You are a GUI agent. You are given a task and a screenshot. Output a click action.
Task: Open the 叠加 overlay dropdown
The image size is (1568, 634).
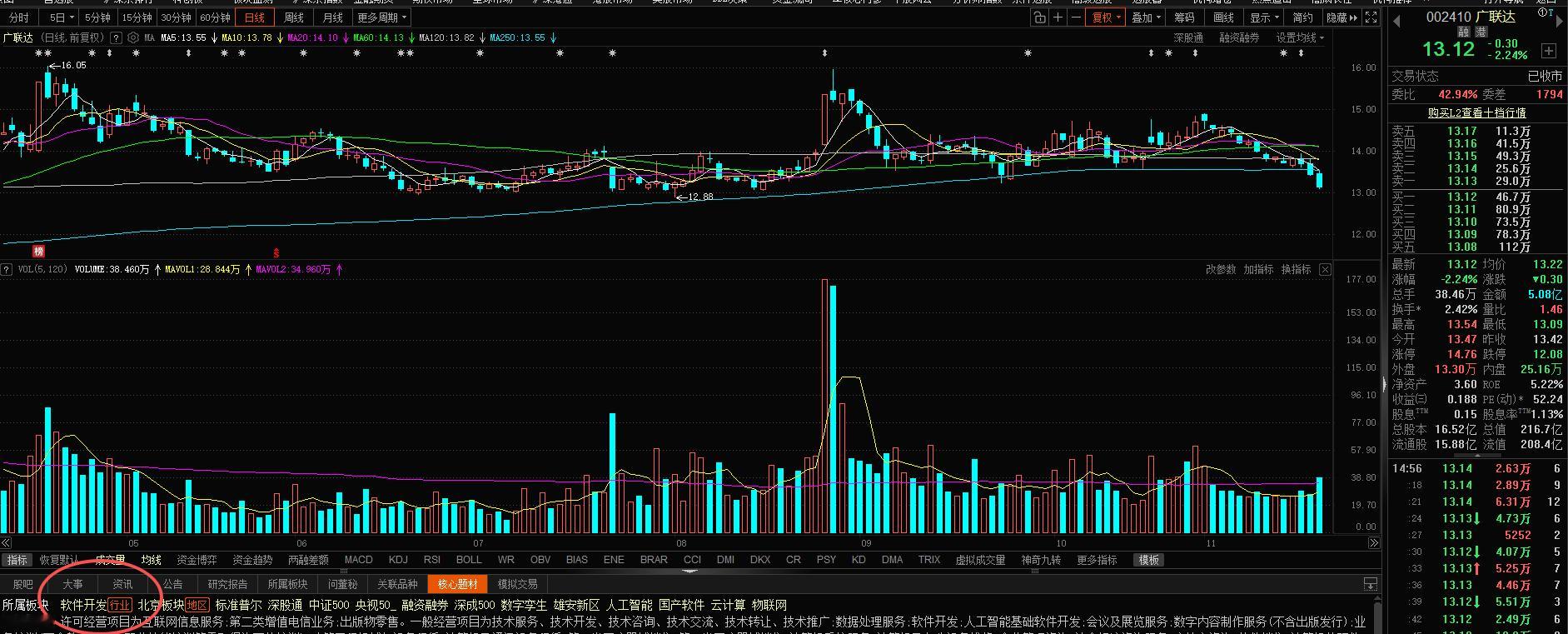(x=1146, y=17)
